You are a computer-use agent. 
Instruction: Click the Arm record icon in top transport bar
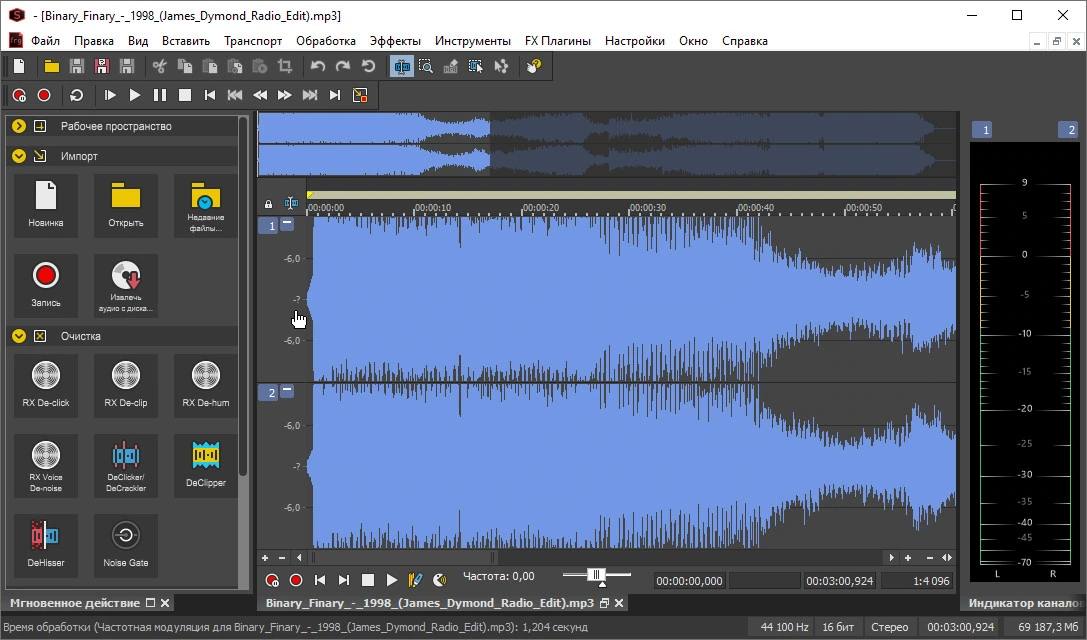click(19, 95)
